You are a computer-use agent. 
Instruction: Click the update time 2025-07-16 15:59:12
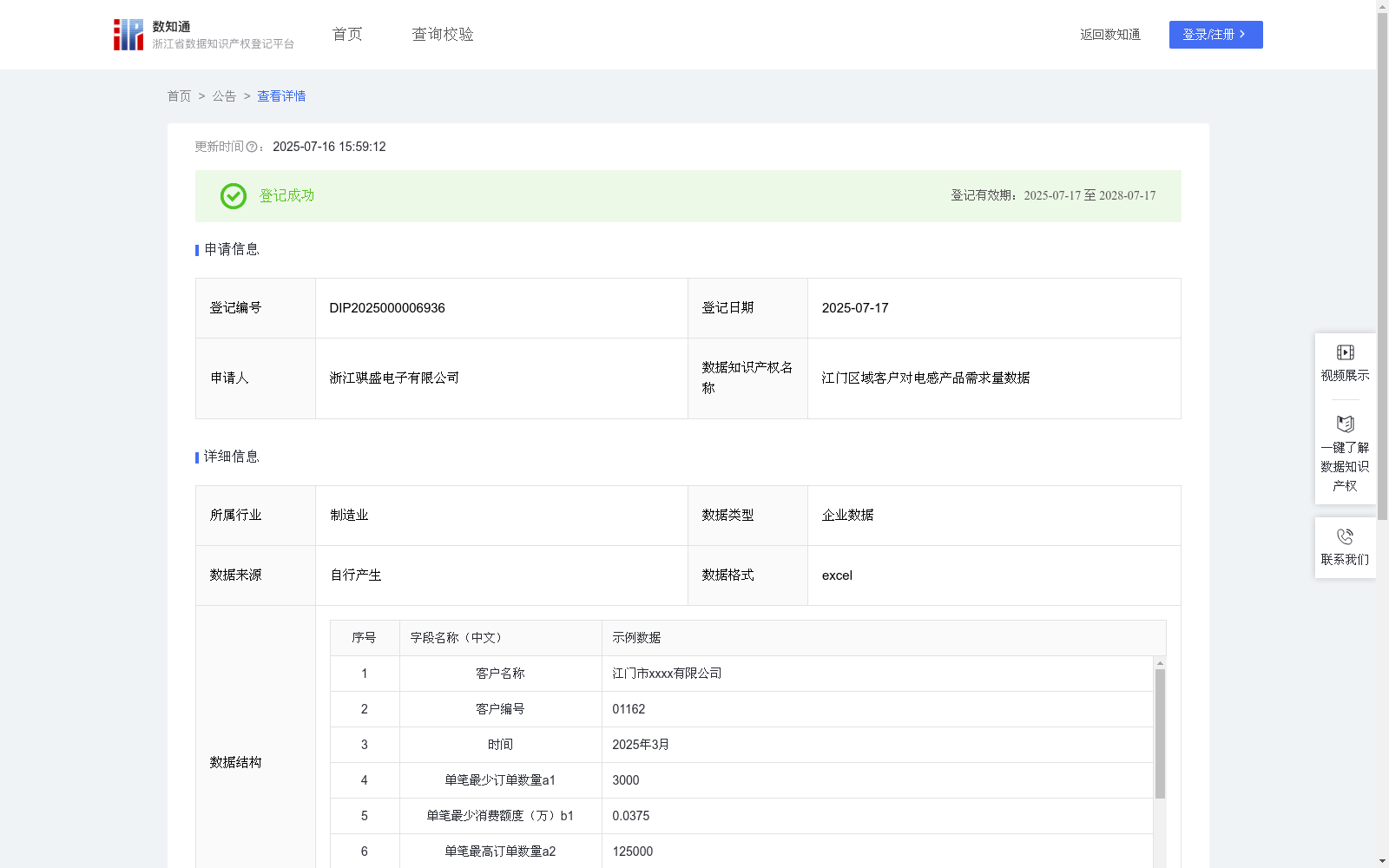[x=329, y=148]
